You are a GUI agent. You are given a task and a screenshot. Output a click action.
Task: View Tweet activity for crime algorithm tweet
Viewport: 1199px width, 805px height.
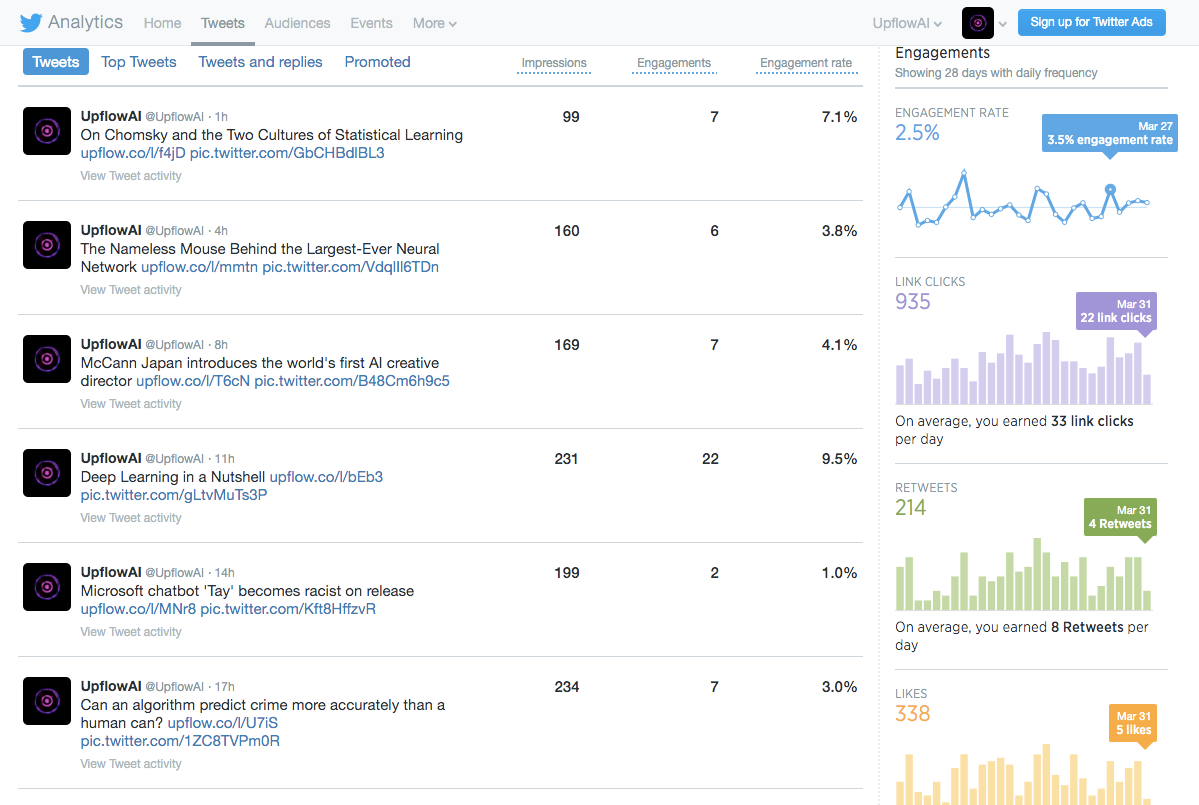[131, 764]
